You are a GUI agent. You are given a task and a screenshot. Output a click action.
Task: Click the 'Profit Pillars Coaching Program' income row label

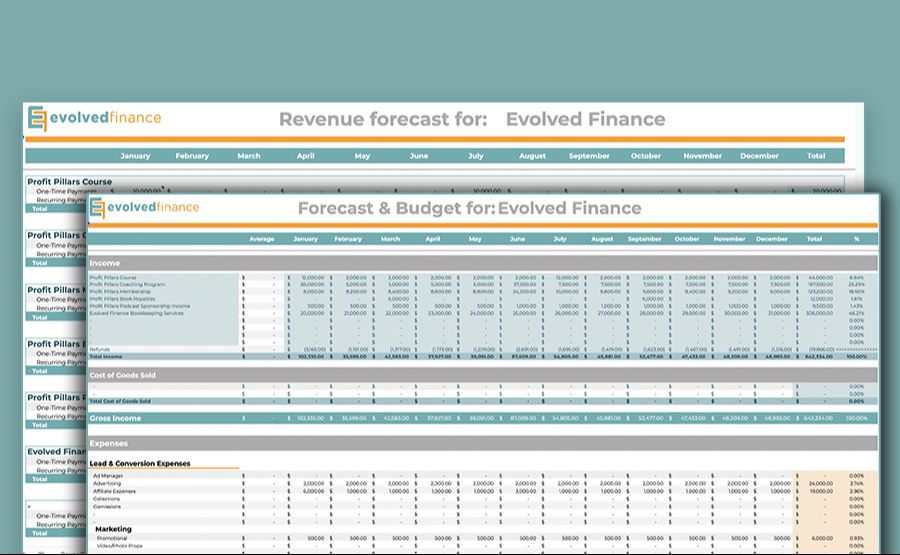tap(127, 285)
